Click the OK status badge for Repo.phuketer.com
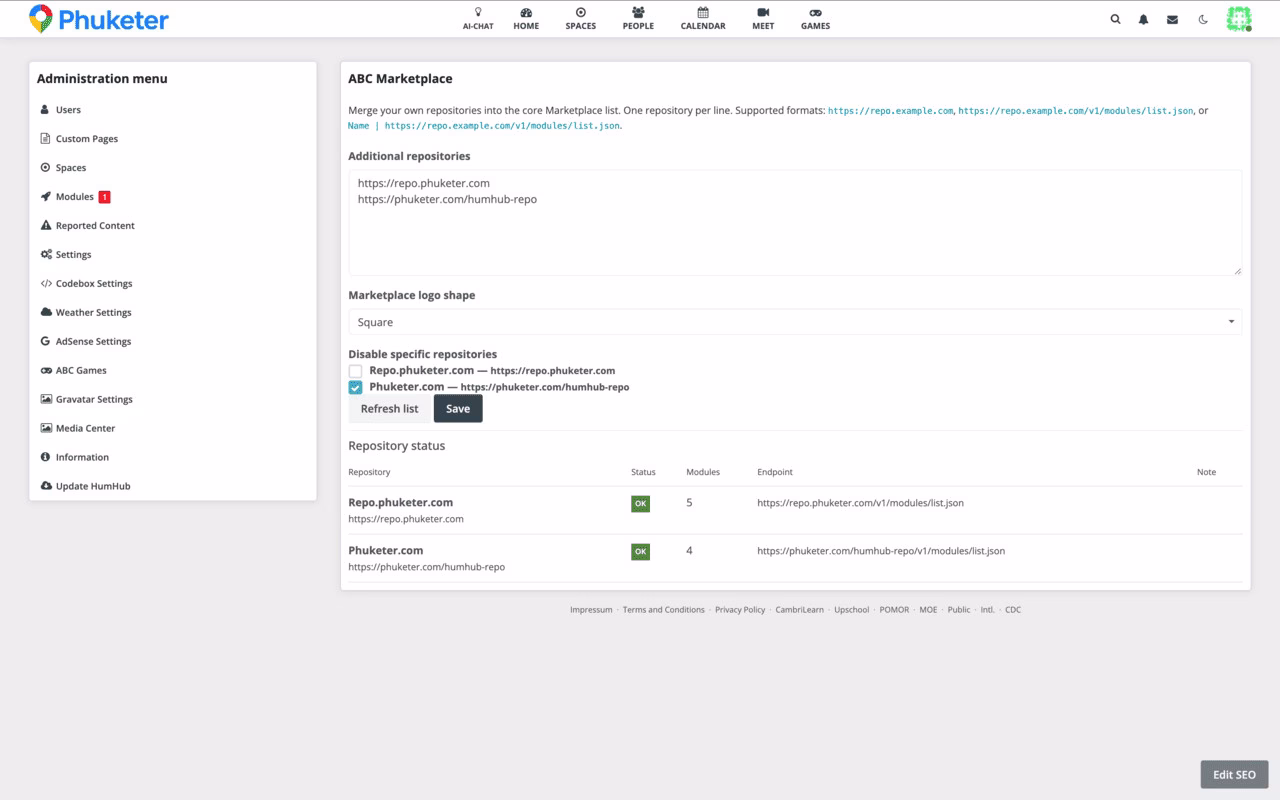 pyautogui.click(x=640, y=504)
